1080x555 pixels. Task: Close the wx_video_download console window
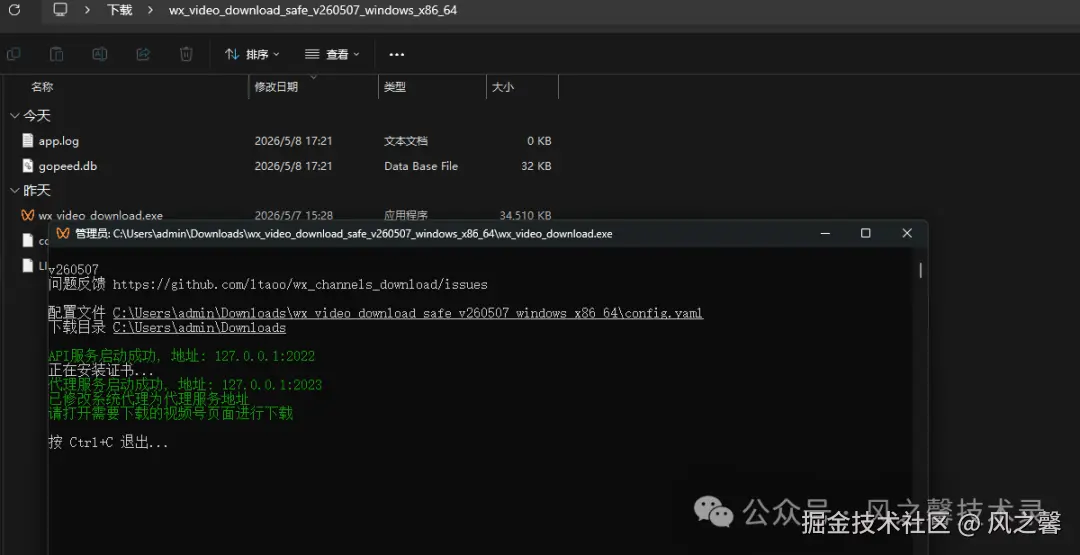pos(907,233)
